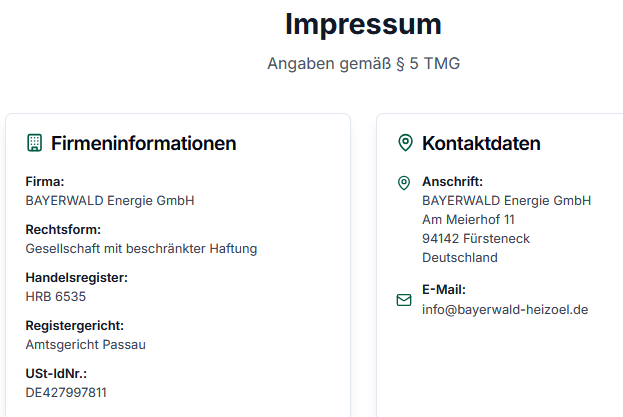The height and width of the screenshot is (417, 623).
Task: Click the street address 'Am Meierhof 11'
Action: pyautogui.click(x=469, y=219)
